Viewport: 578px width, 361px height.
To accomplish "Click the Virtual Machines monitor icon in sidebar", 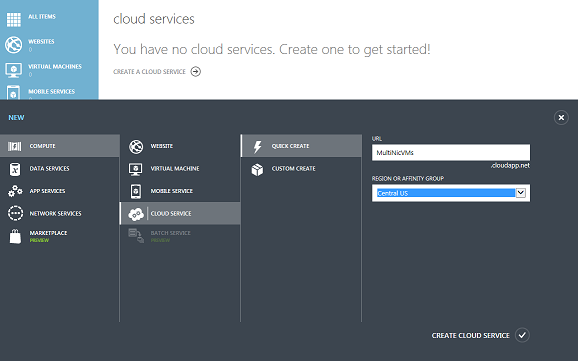I will point(14,70).
